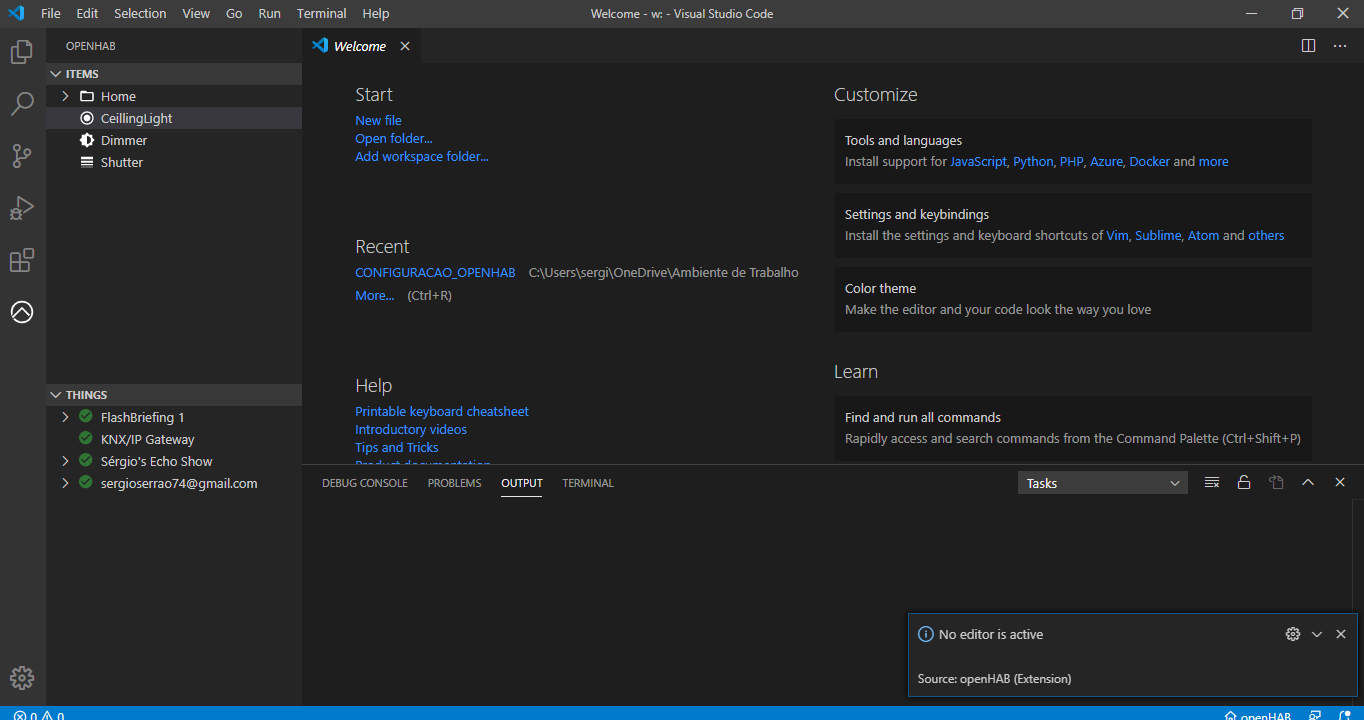Clear the output panel
This screenshot has height=720, width=1364.
[1212, 483]
